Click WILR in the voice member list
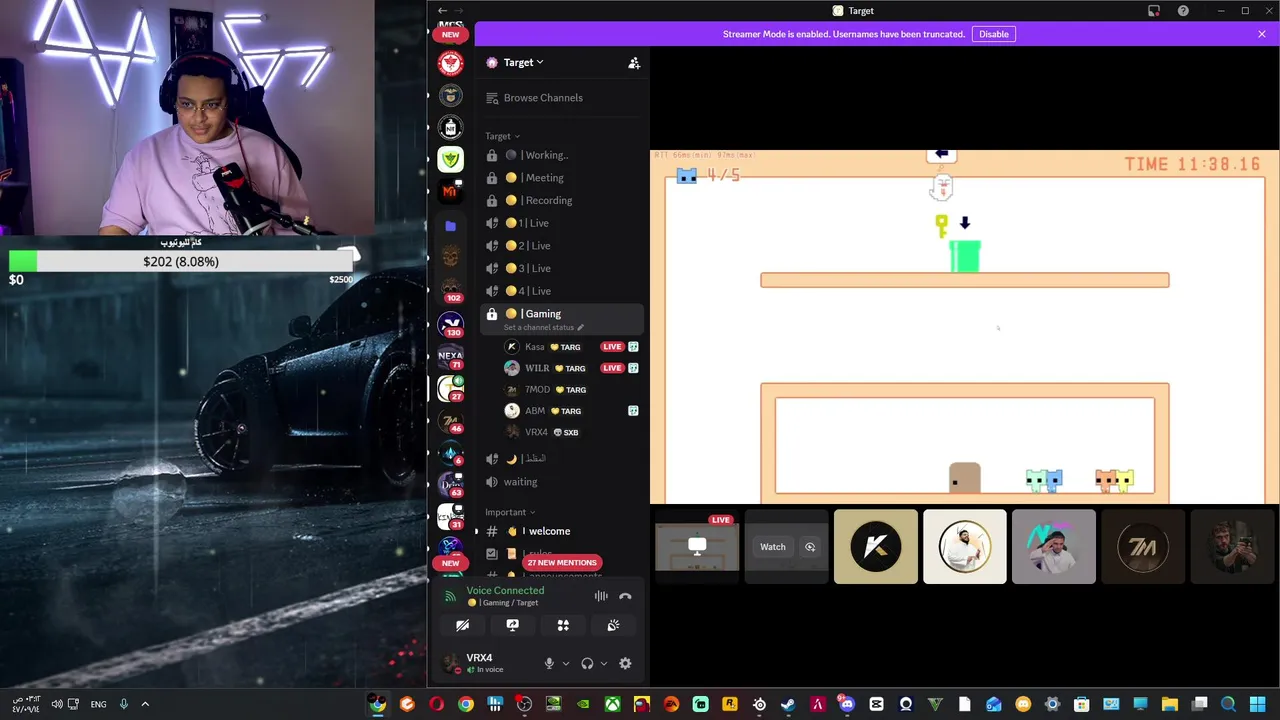 coord(570,368)
